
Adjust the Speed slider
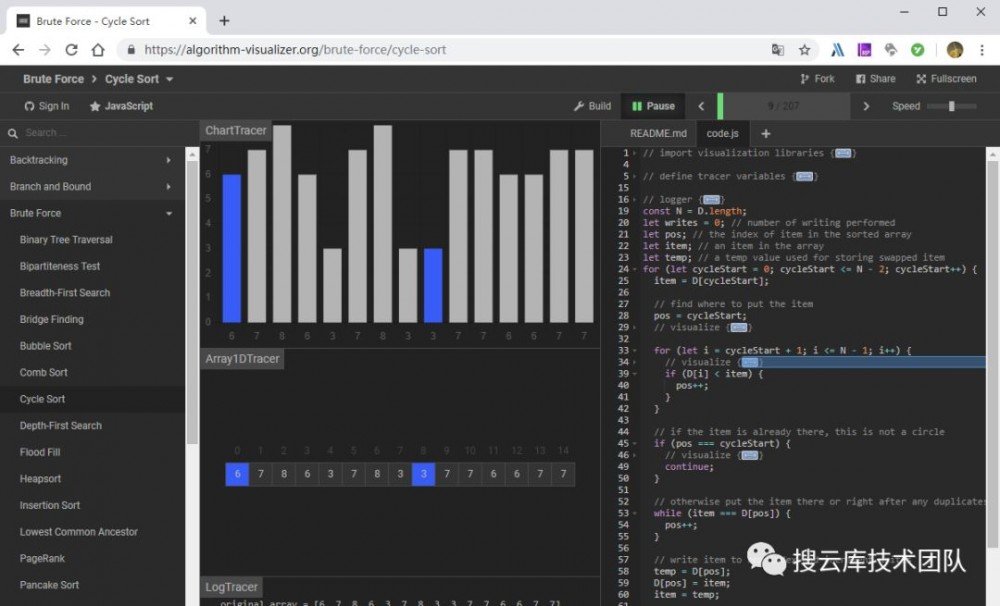pyautogui.click(x=952, y=106)
